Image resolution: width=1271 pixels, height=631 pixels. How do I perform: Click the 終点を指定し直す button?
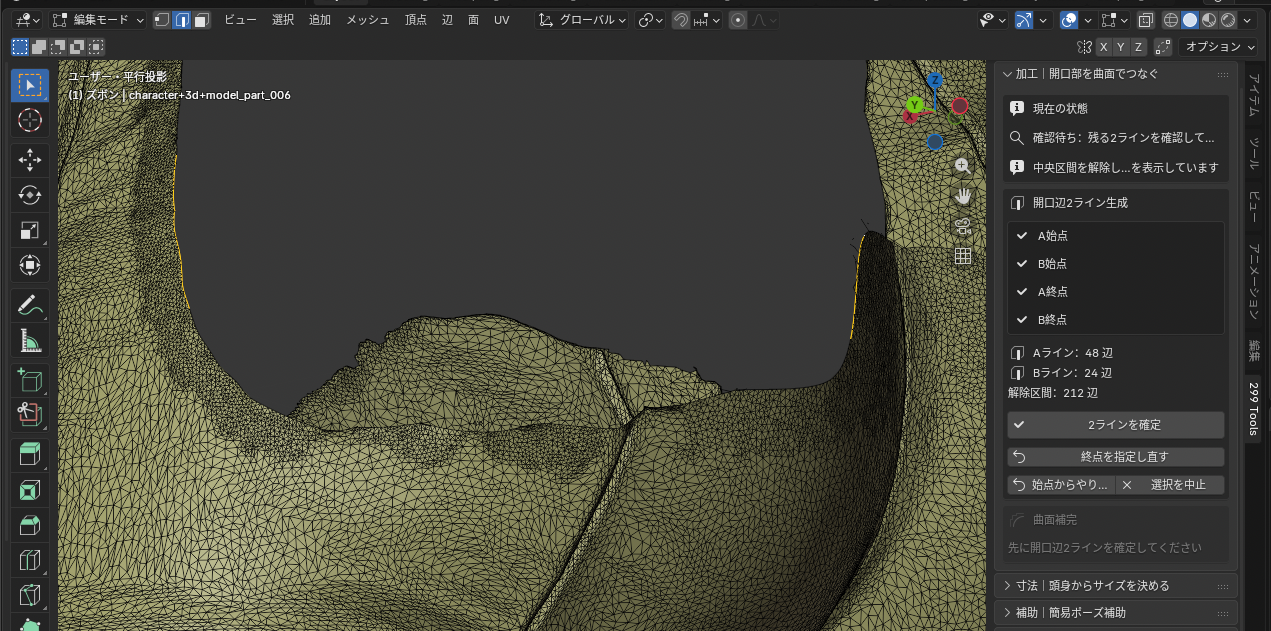pos(1116,457)
